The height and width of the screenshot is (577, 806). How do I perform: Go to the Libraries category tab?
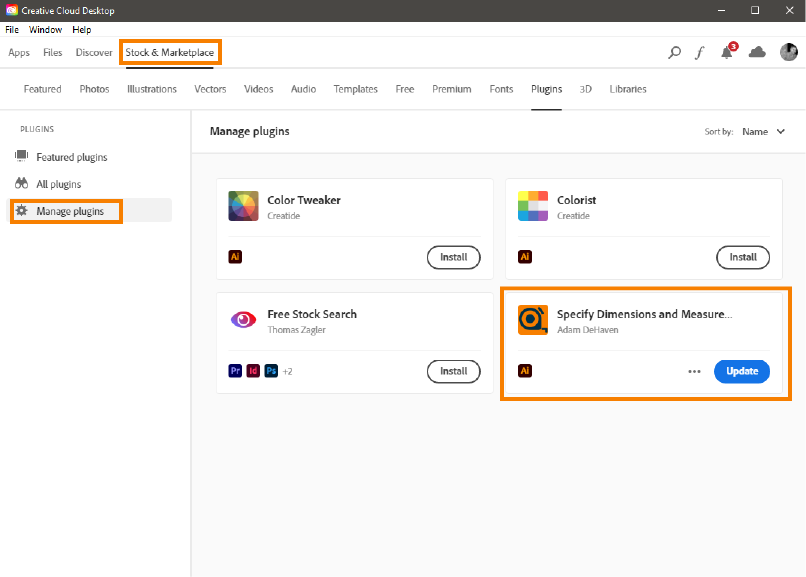point(628,89)
